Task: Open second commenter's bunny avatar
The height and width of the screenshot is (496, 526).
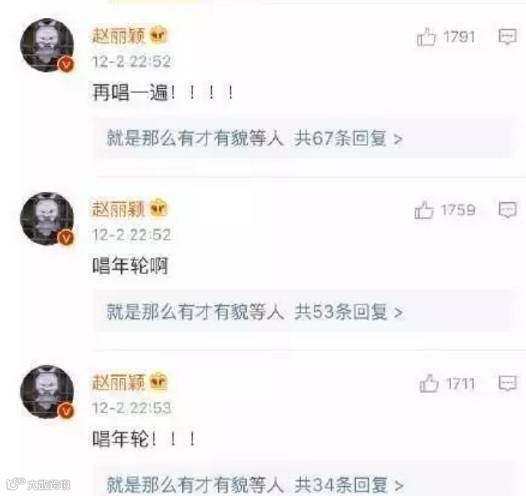Action: 47,219
